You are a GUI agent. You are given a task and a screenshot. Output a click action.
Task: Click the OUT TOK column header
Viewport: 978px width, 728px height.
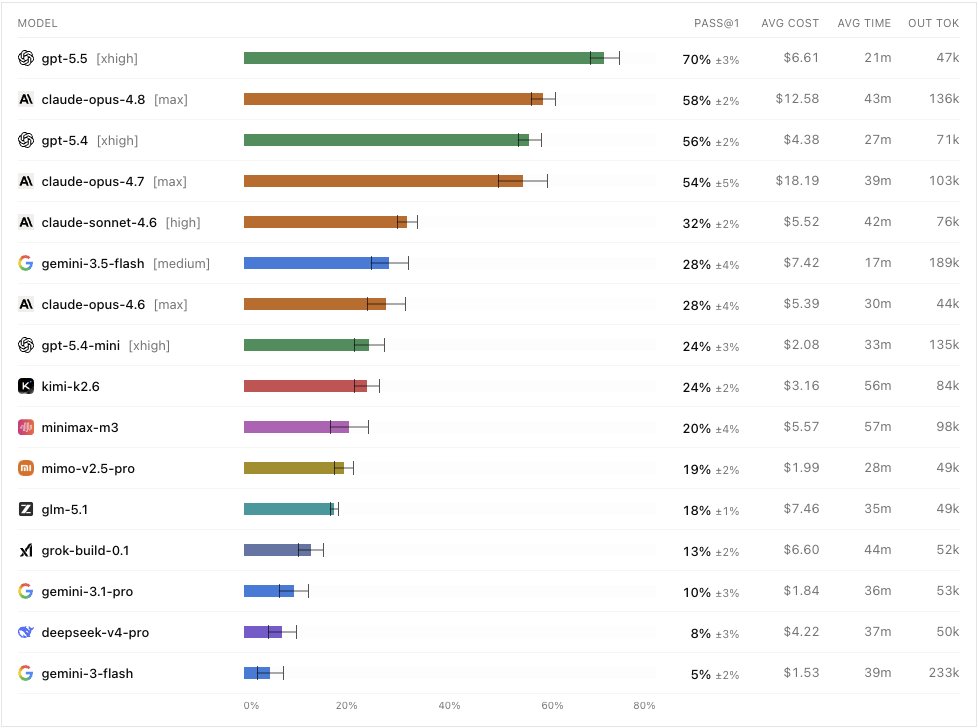click(933, 23)
